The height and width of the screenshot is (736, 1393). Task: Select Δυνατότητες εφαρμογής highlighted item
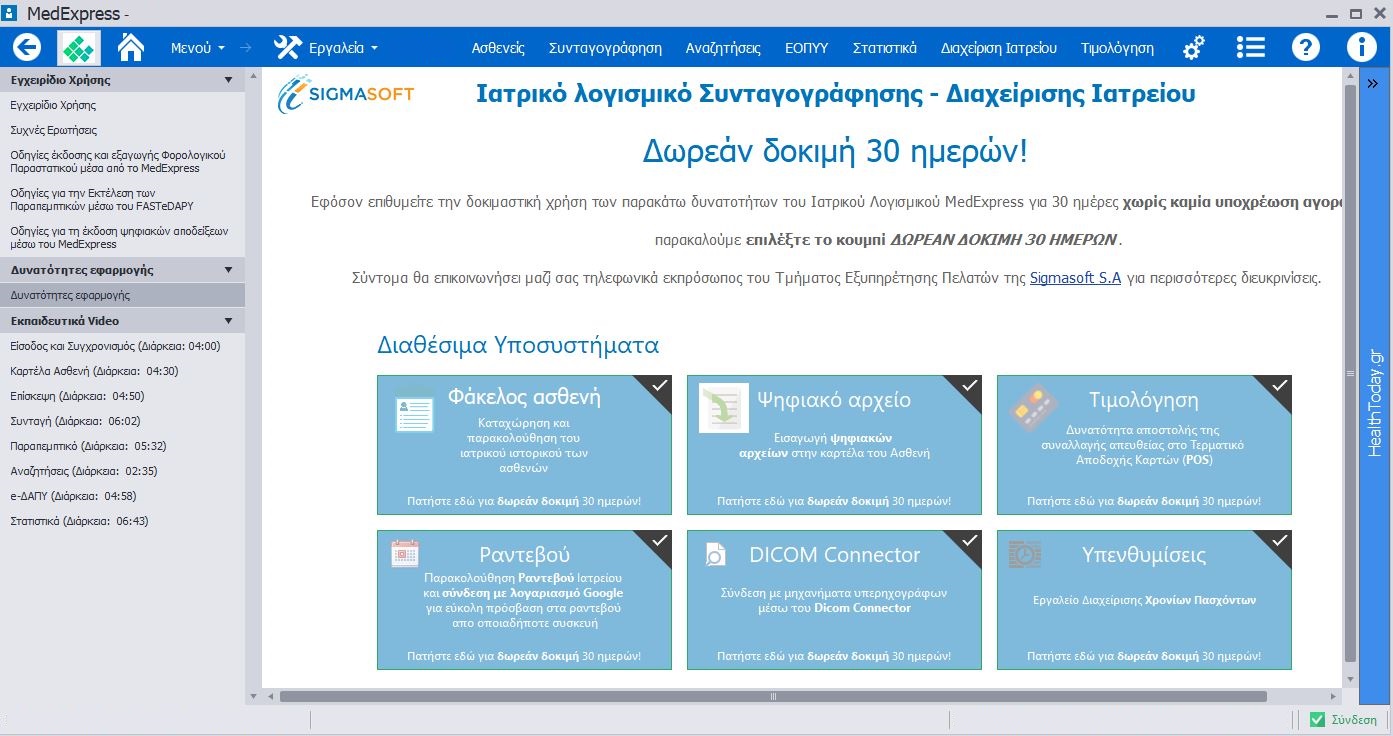(122, 295)
